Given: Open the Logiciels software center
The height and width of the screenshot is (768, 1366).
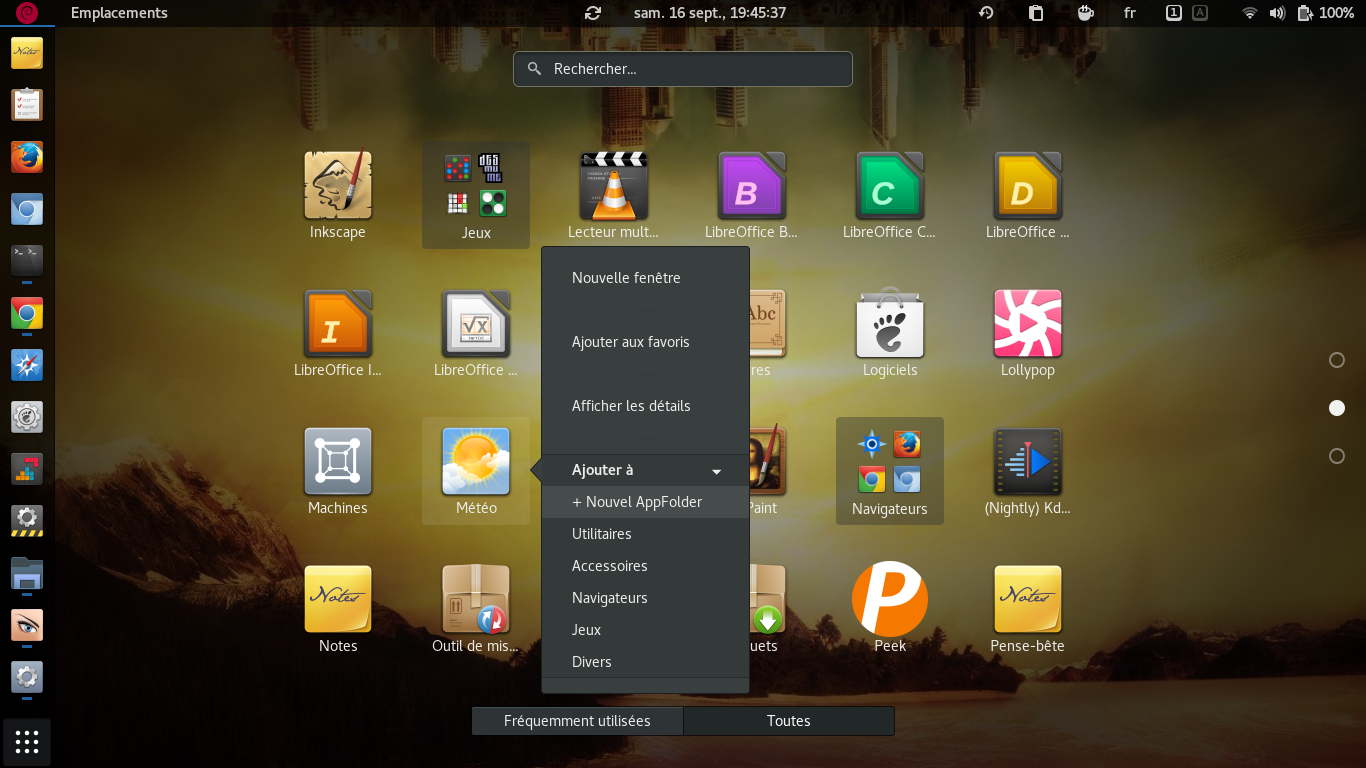Looking at the screenshot, I should (x=890, y=324).
